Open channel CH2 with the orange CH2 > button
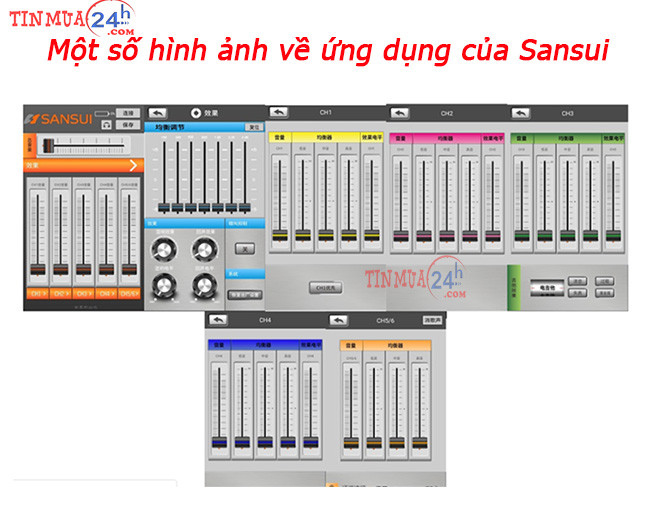Viewport: 650px width, 513px height. click(61, 293)
